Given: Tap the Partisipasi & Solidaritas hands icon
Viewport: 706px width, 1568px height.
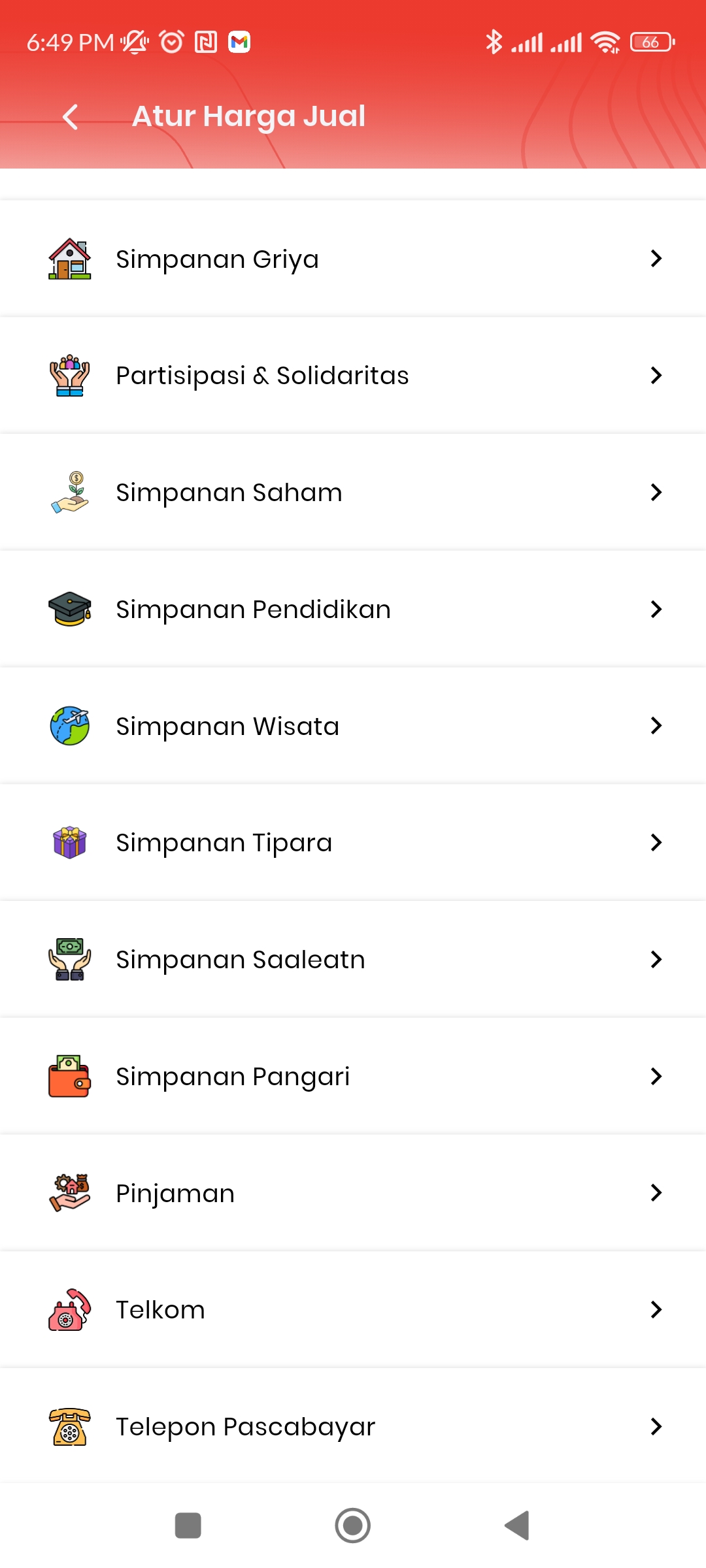Looking at the screenshot, I should tap(70, 376).
